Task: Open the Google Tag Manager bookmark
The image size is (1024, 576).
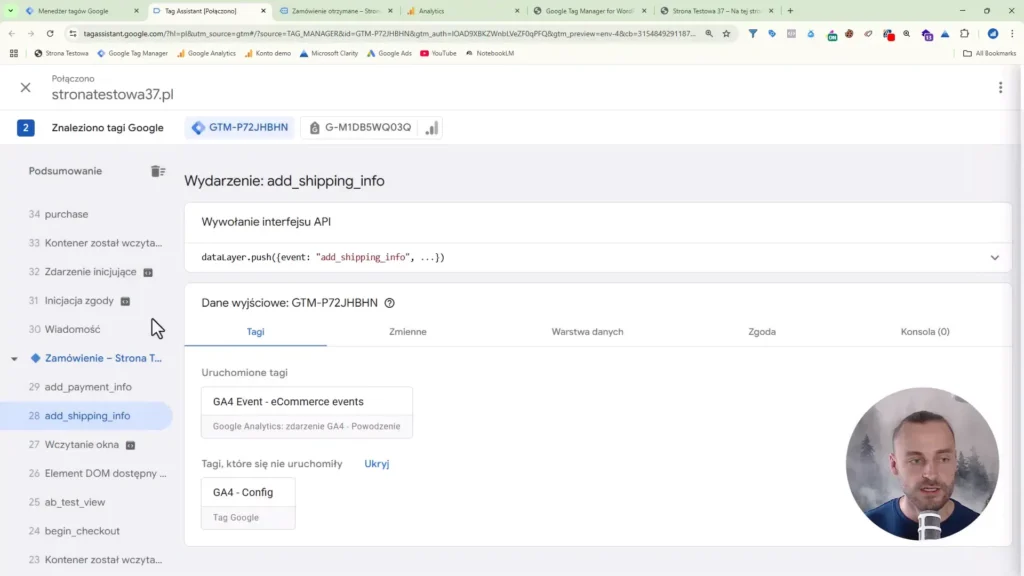Action: tap(133, 53)
